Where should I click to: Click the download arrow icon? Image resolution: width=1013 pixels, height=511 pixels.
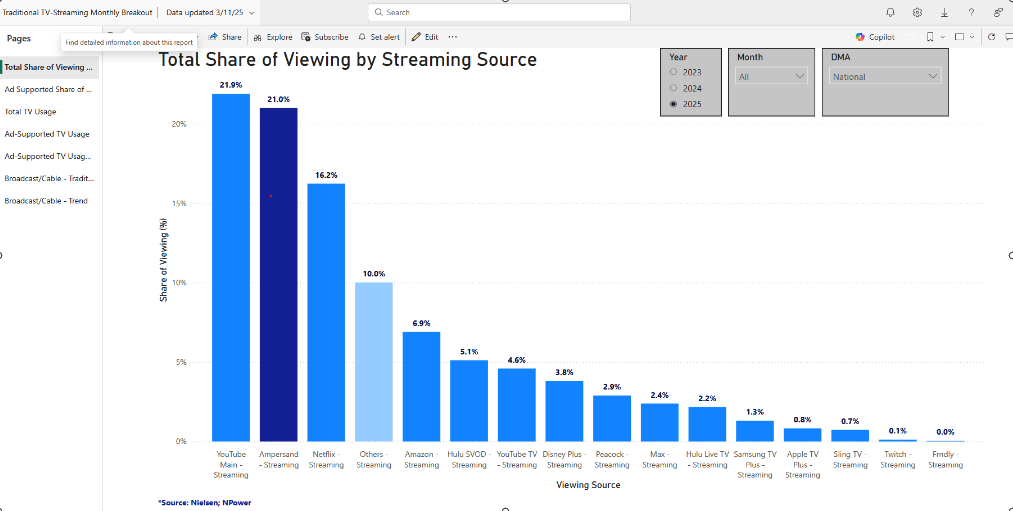[944, 12]
